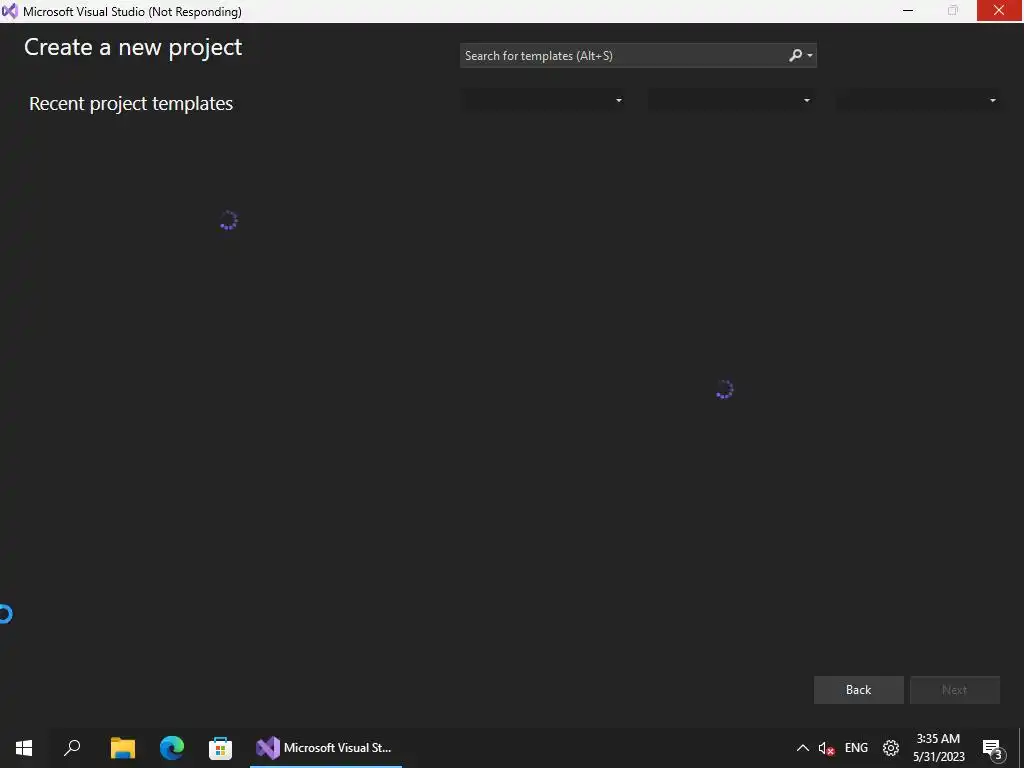Open the notification center icon
The image size is (1024, 768).
click(993, 748)
